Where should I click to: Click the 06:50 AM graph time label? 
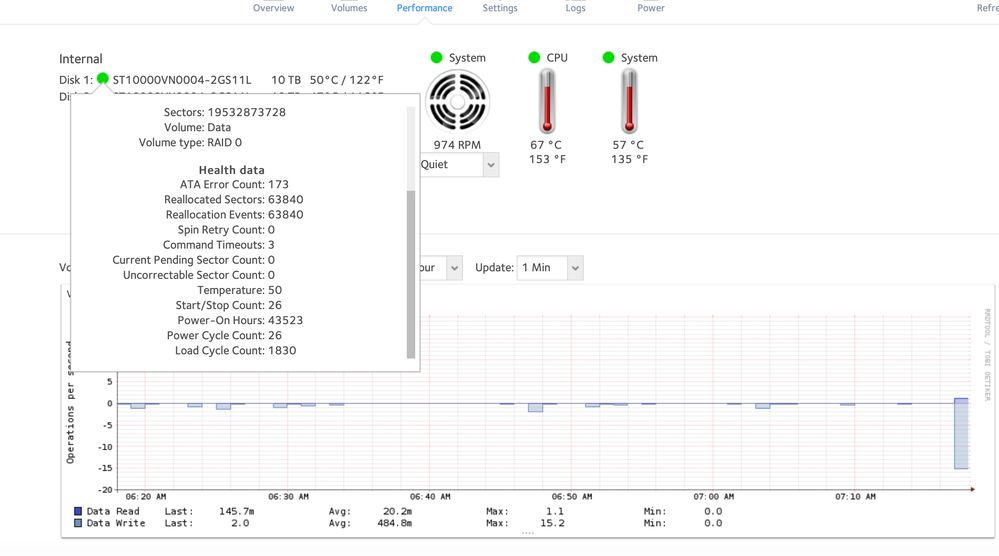click(x=571, y=496)
